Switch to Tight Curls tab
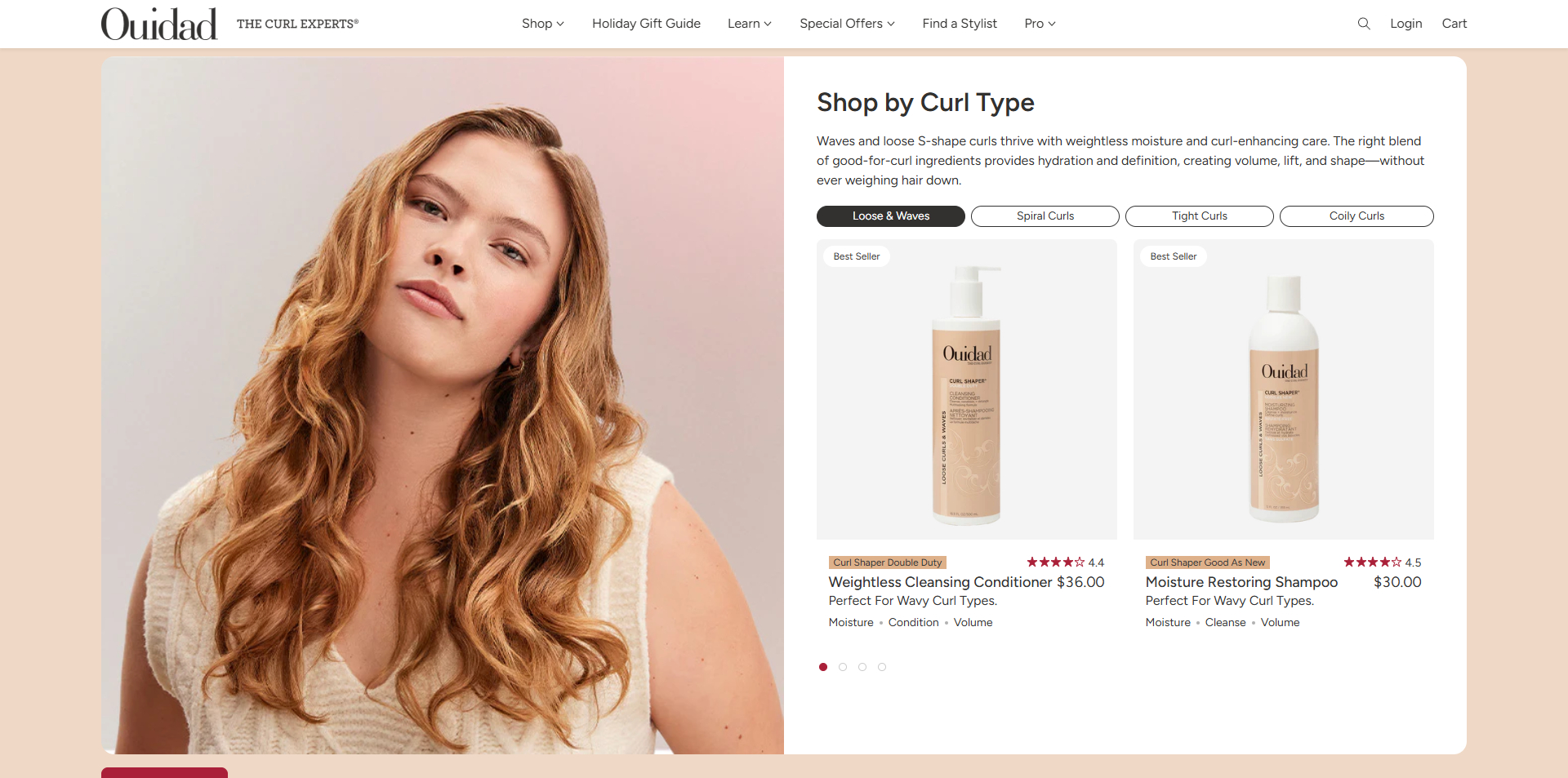 tap(1200, 216)
